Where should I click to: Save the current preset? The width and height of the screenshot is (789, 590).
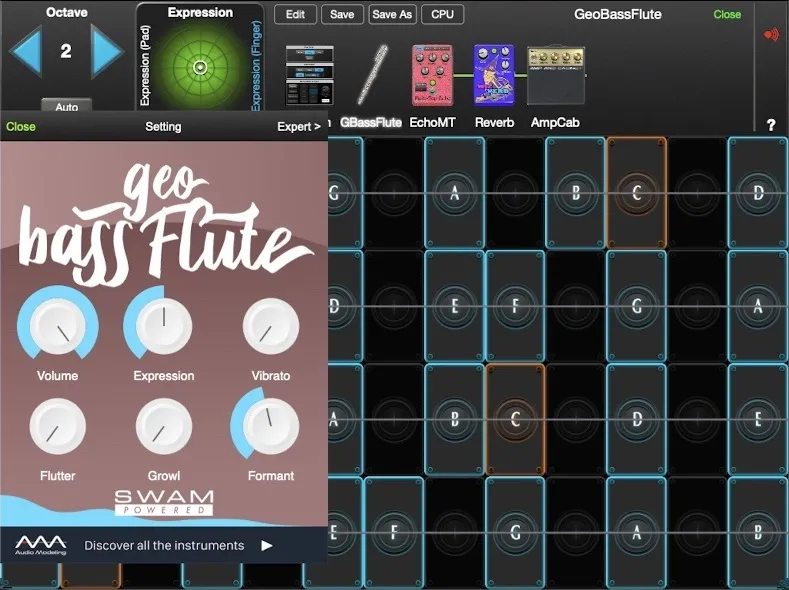tap(342, 14)
